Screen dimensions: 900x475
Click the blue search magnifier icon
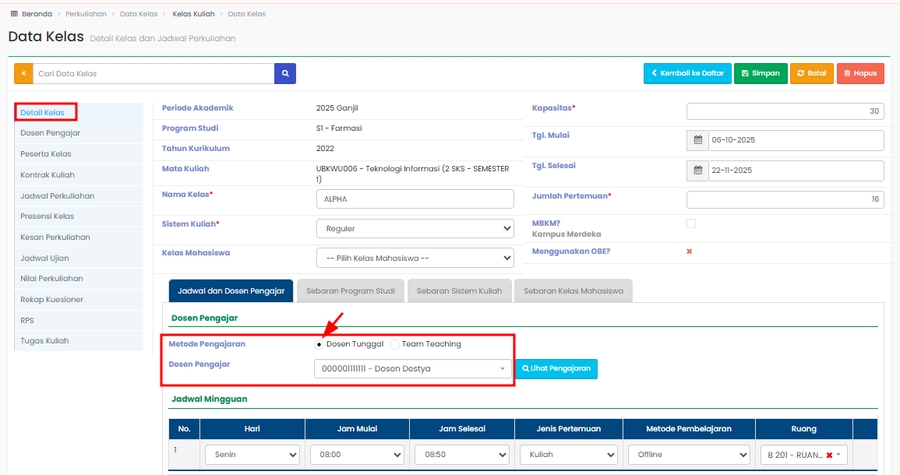(285, 74)
